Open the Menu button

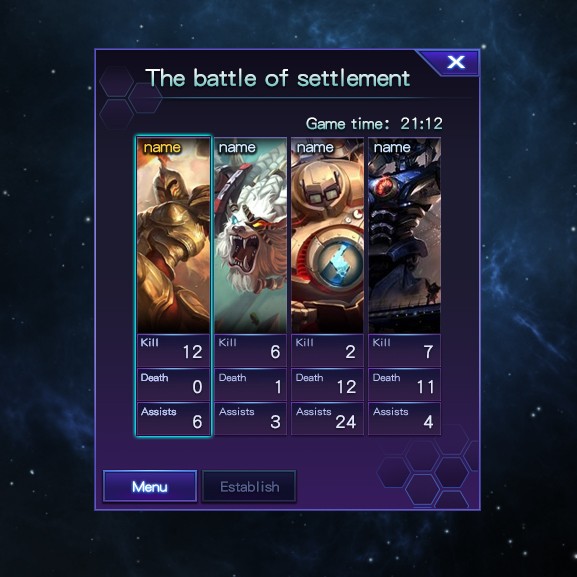150,486
